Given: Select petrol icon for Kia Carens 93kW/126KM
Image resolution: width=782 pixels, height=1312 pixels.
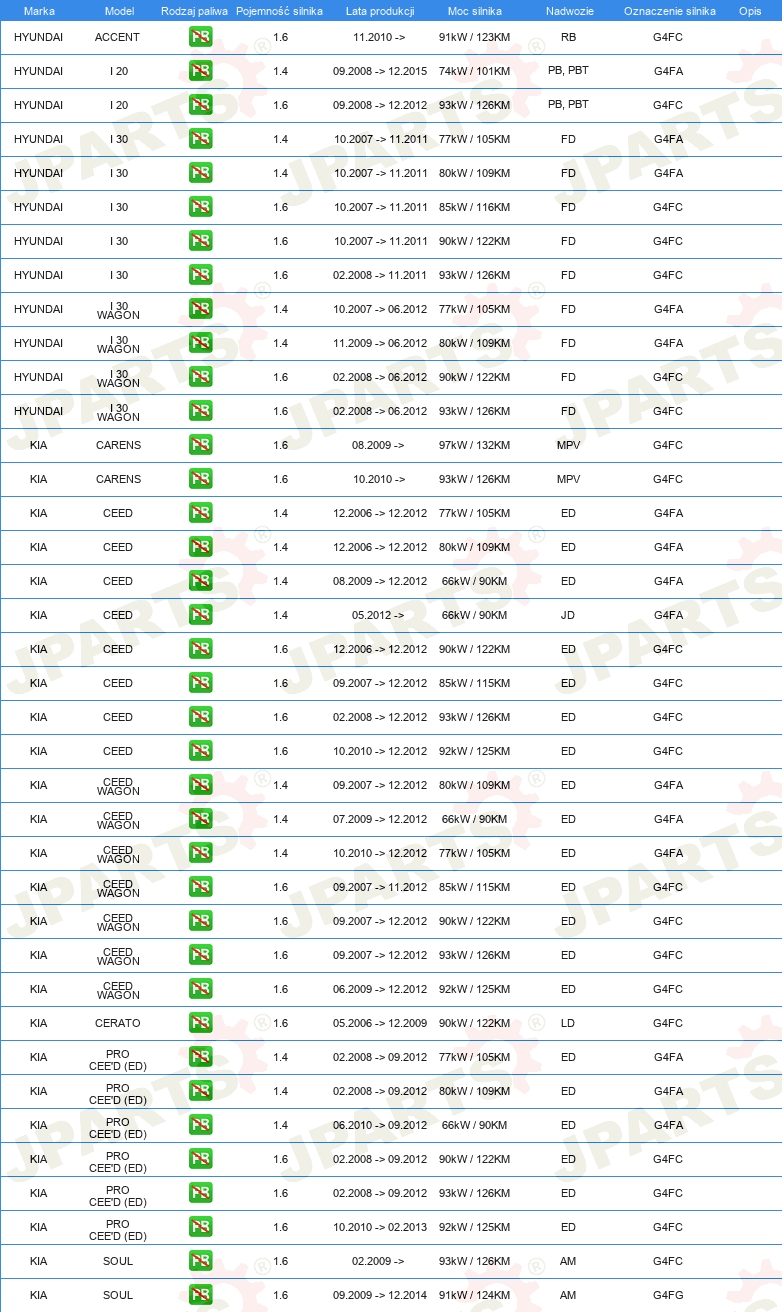Looking at the screenshot, I should 200,479.
